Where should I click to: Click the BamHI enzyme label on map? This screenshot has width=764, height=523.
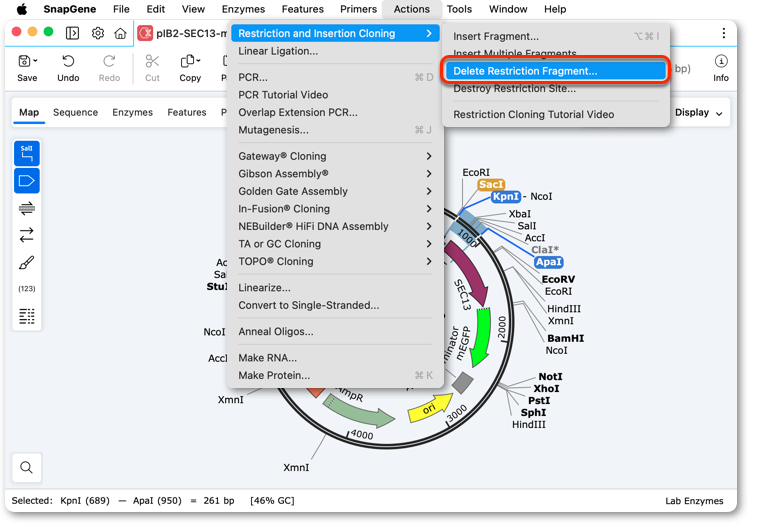click(x=565, y=338)
